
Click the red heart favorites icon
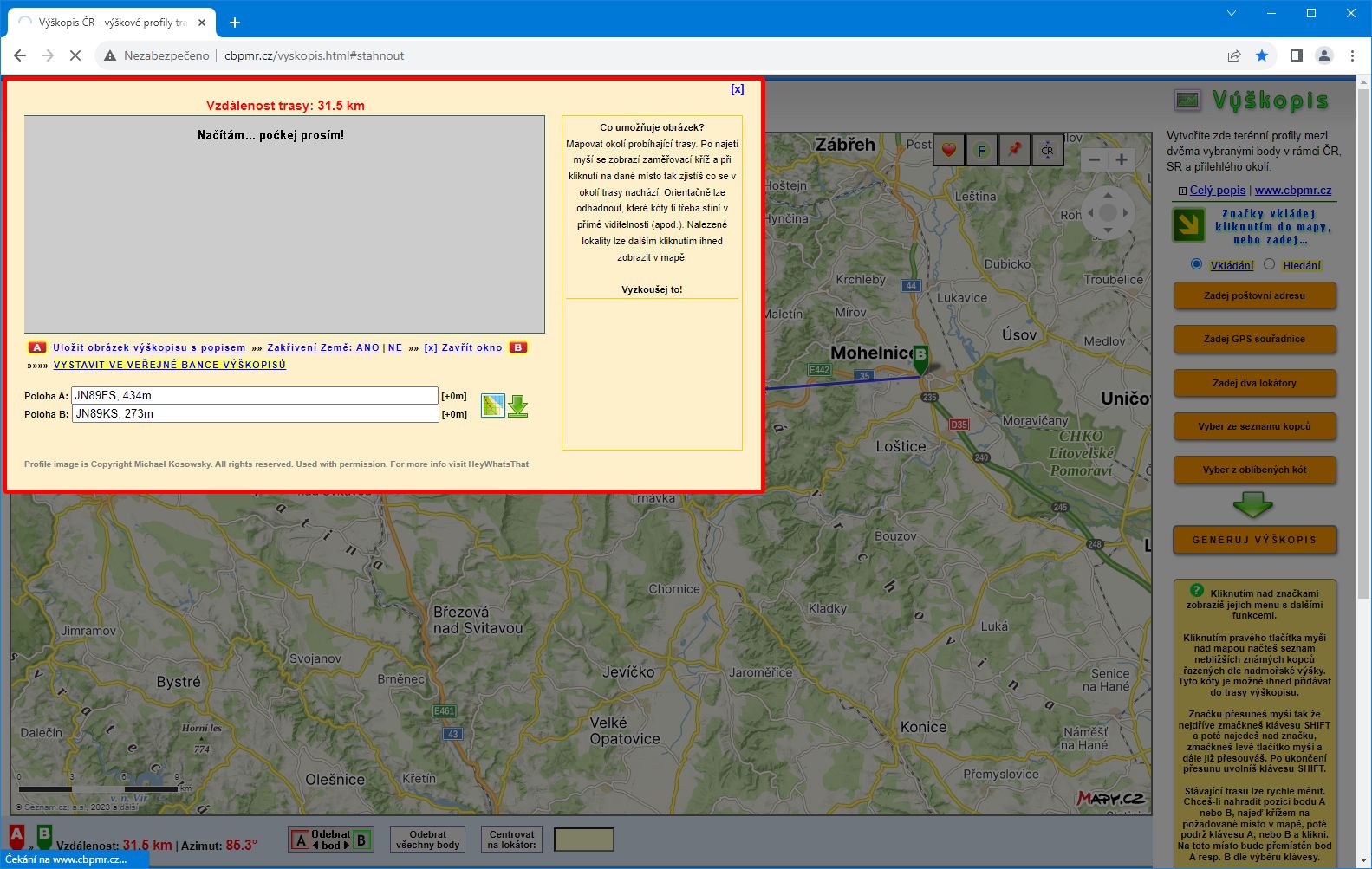pyautogui.click(x=949, y=150)
